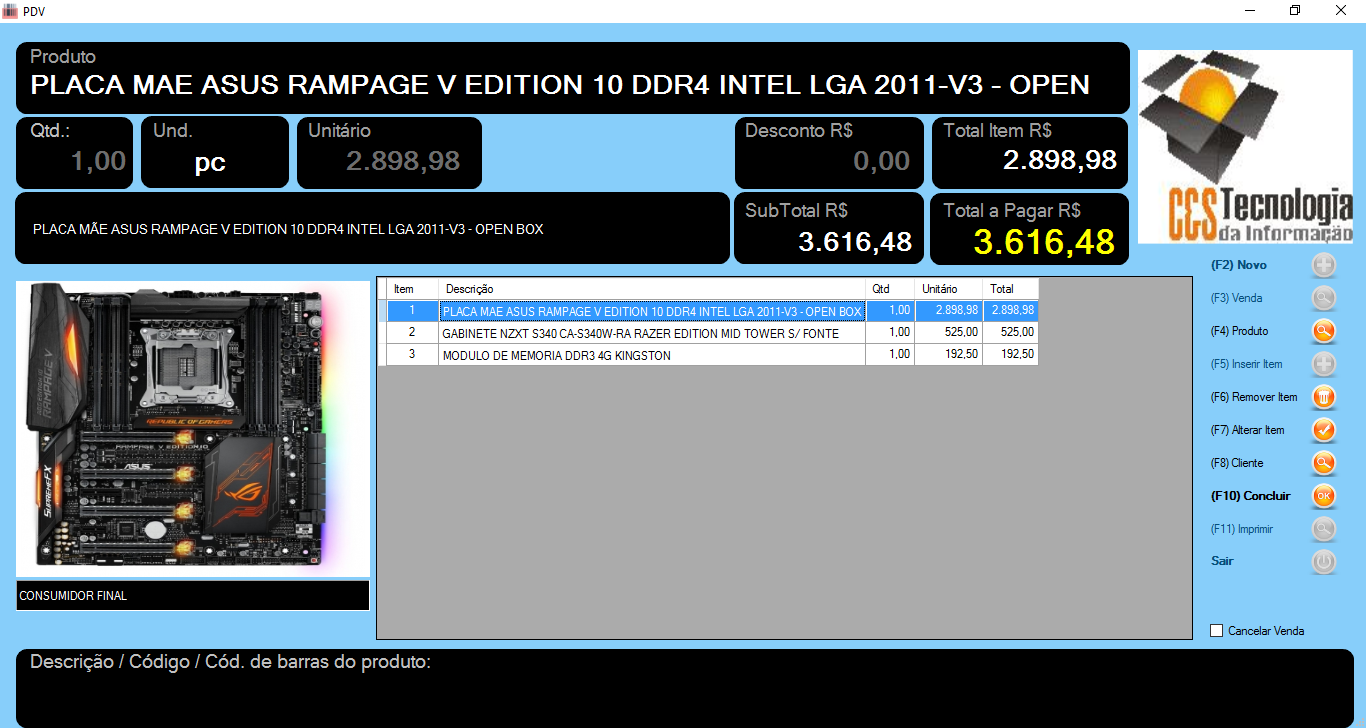
Task: Click the CCS Tecnologia da Informação logo
Action: [1246, 147]
